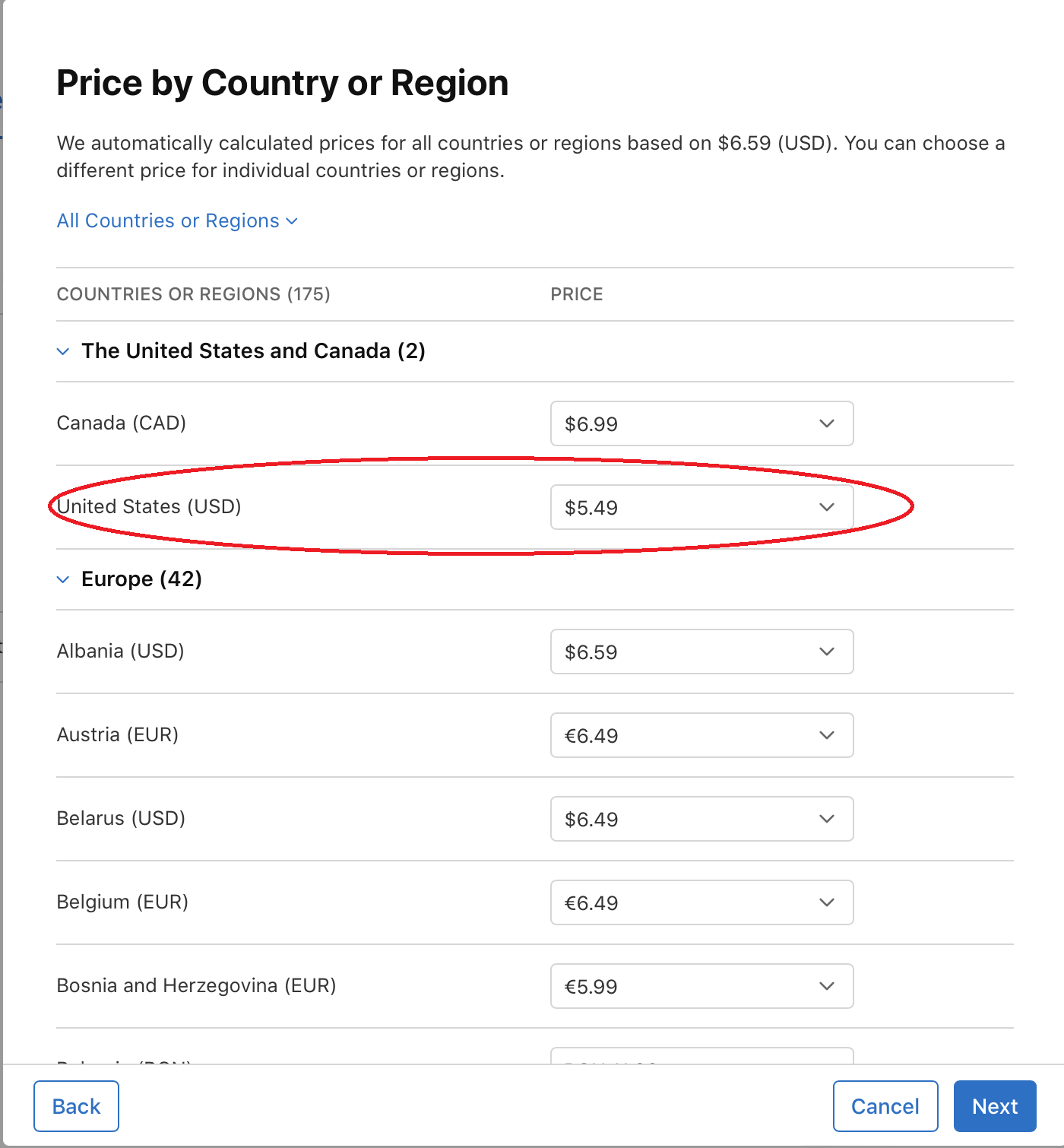Viewport: 1064px width, 1148px height.
Task: Click the Next button
Action: click(994, 1106)
